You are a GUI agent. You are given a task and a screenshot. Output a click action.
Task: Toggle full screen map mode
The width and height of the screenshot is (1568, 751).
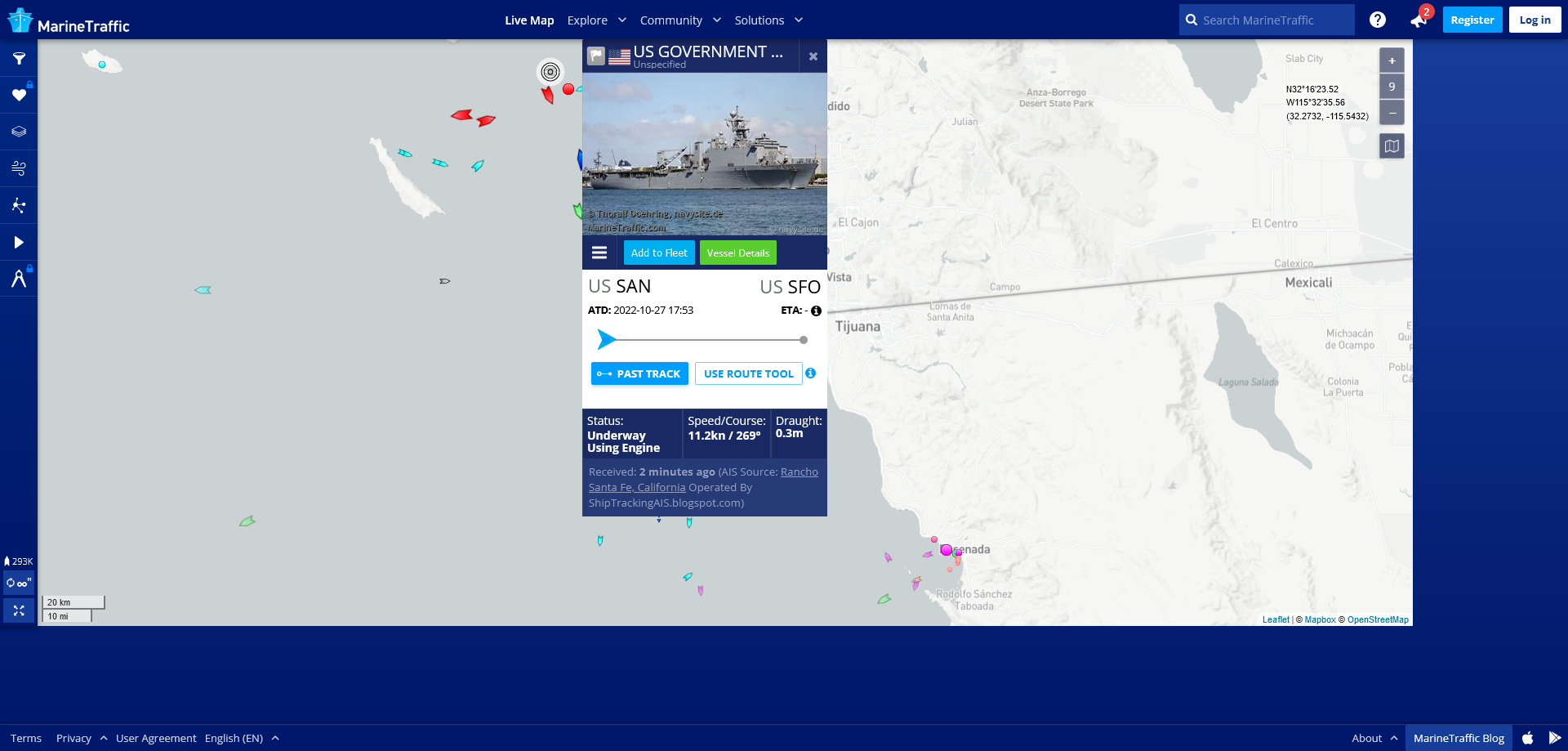pos(19,610)
